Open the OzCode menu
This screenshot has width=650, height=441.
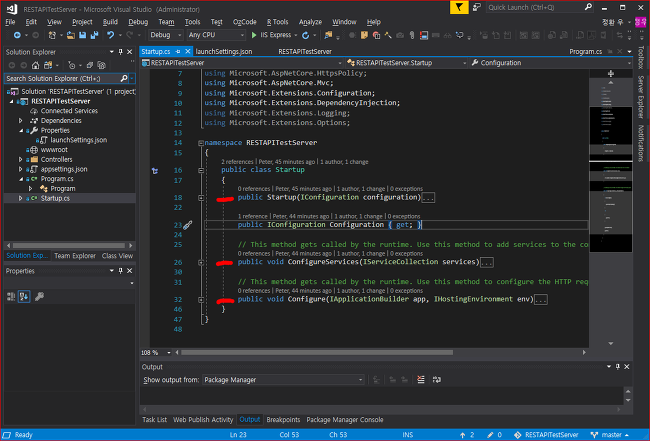coord(245,22)
